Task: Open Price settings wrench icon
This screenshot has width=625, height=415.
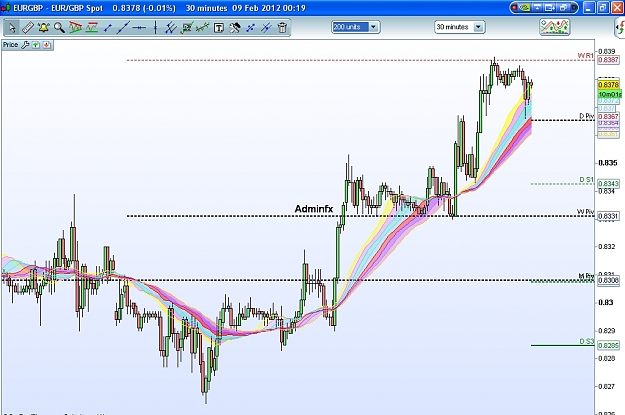Action: [25, 45]
